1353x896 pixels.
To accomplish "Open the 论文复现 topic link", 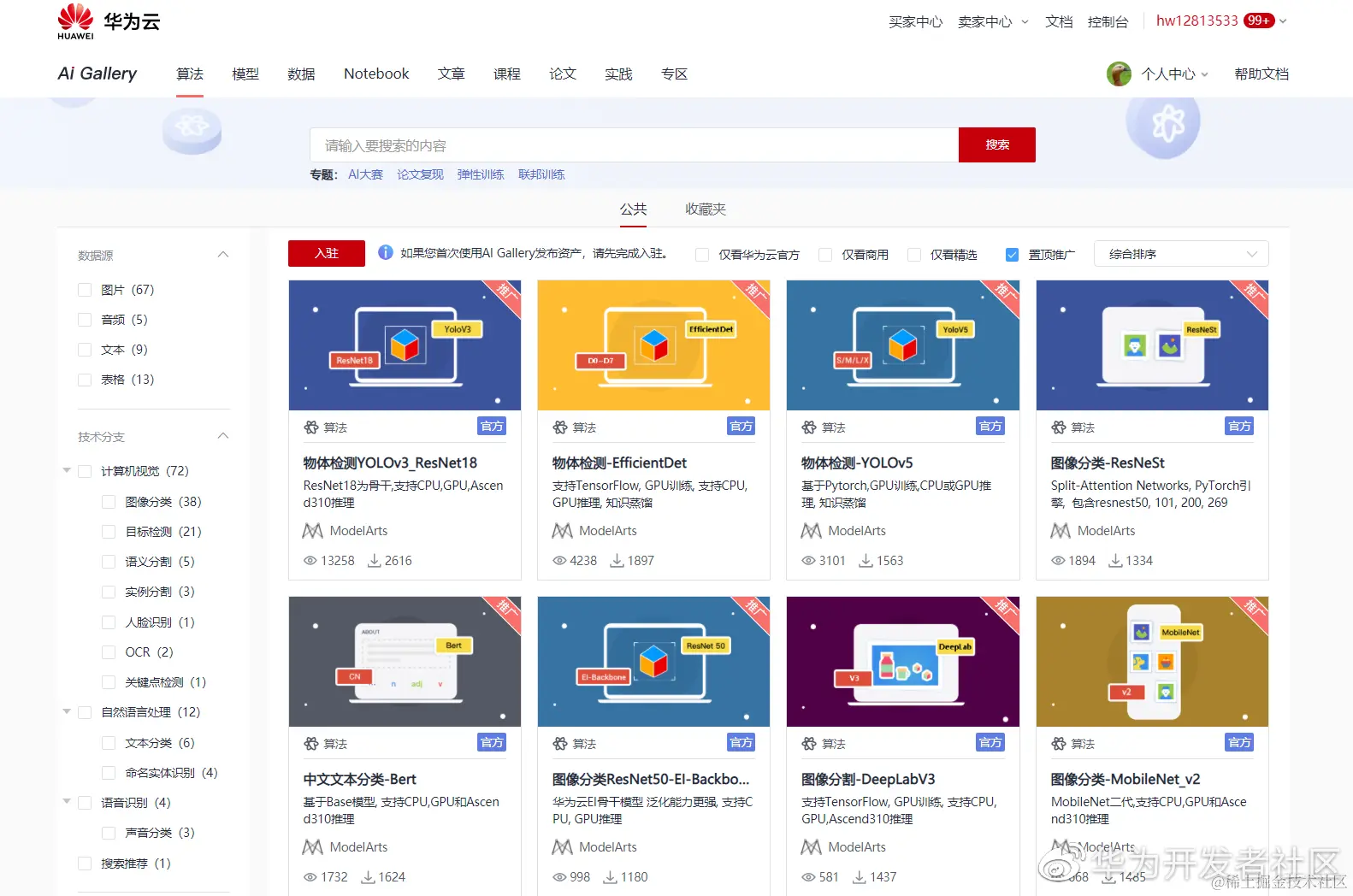I will tap(420, 174).
